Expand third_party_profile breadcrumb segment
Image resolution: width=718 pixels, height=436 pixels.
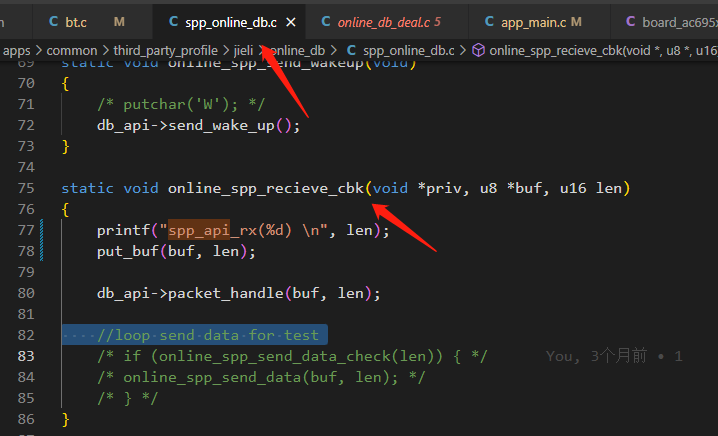[x=166, y=50]
